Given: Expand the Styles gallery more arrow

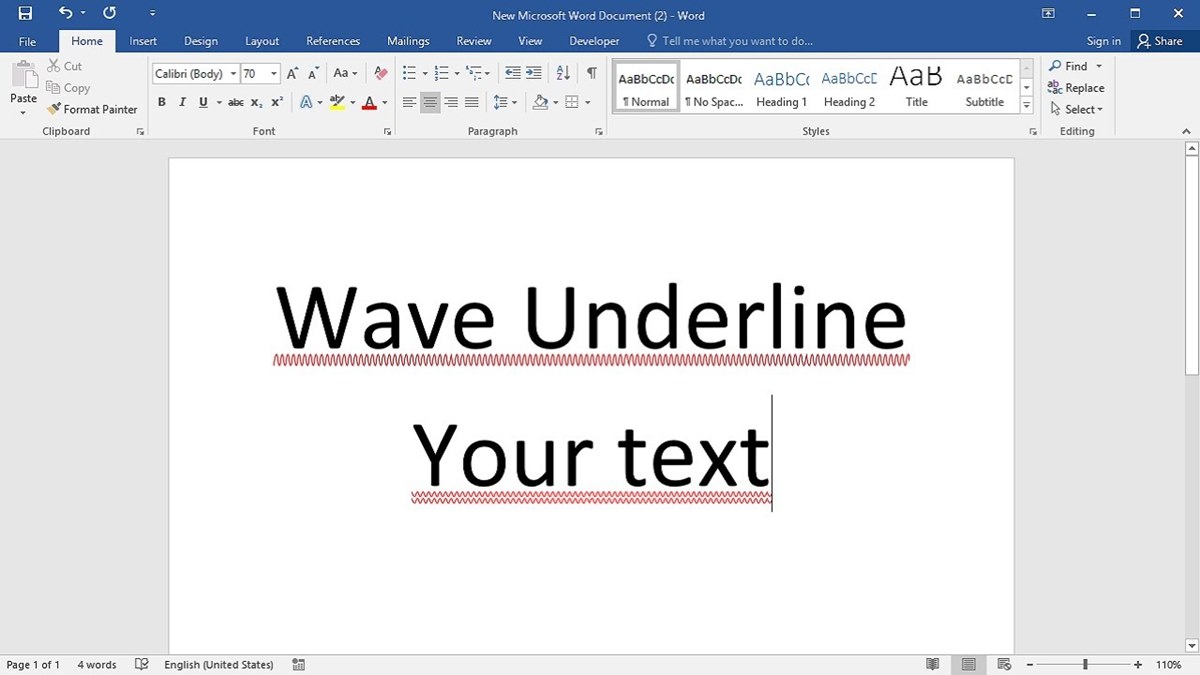Looking at the screenshot, I should [x=1026, y=105].
